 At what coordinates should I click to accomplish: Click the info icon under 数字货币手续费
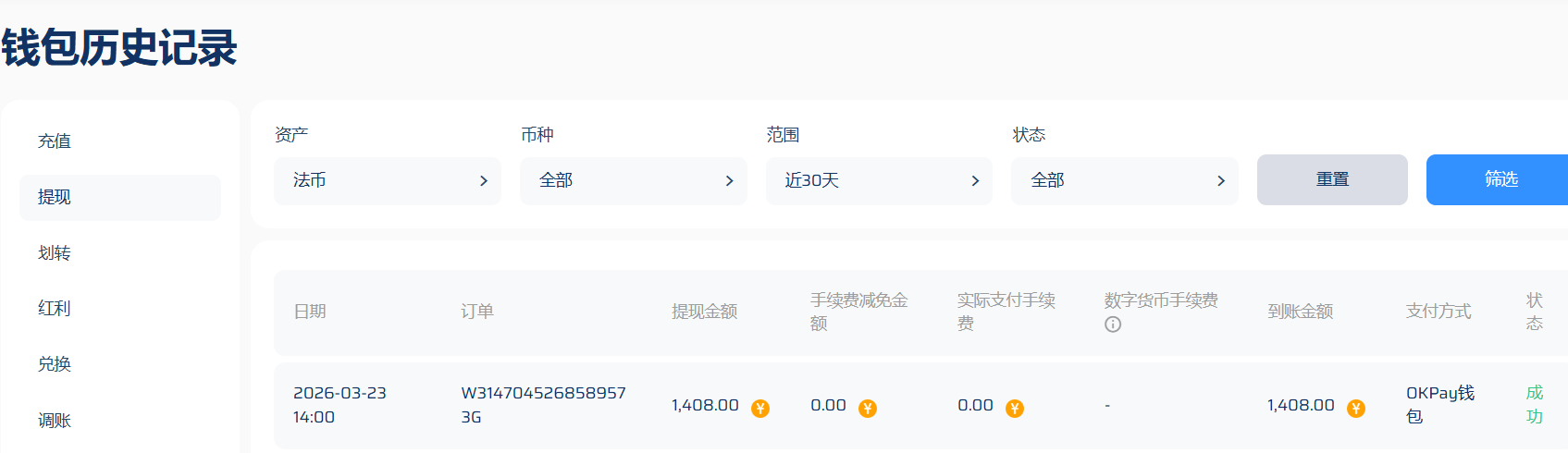tap(1113, 324)
